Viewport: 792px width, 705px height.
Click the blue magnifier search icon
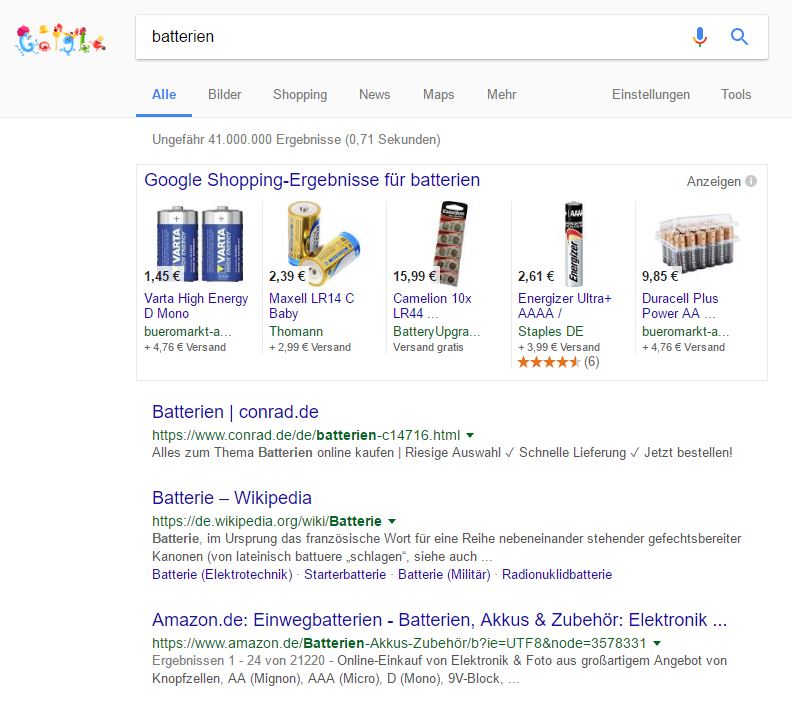[739, 37]
